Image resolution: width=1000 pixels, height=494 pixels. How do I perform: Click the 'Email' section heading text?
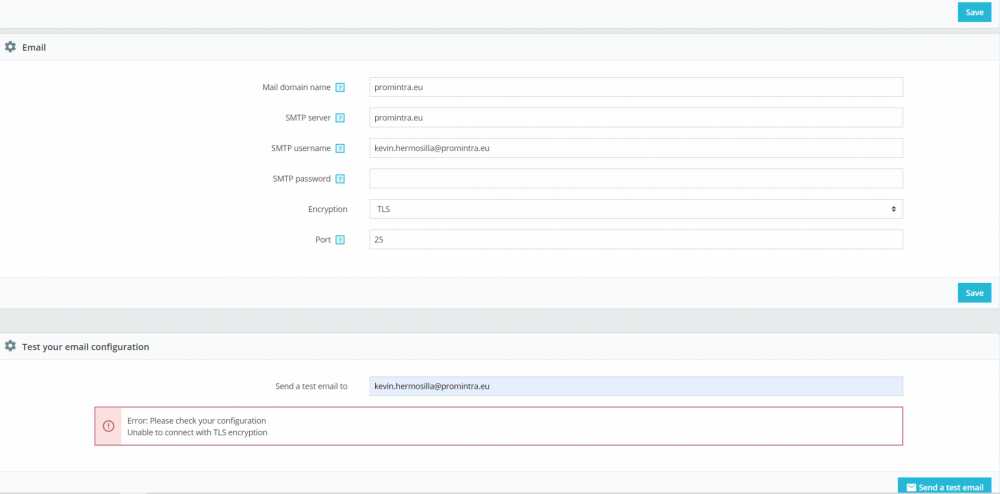coord(34,47)
